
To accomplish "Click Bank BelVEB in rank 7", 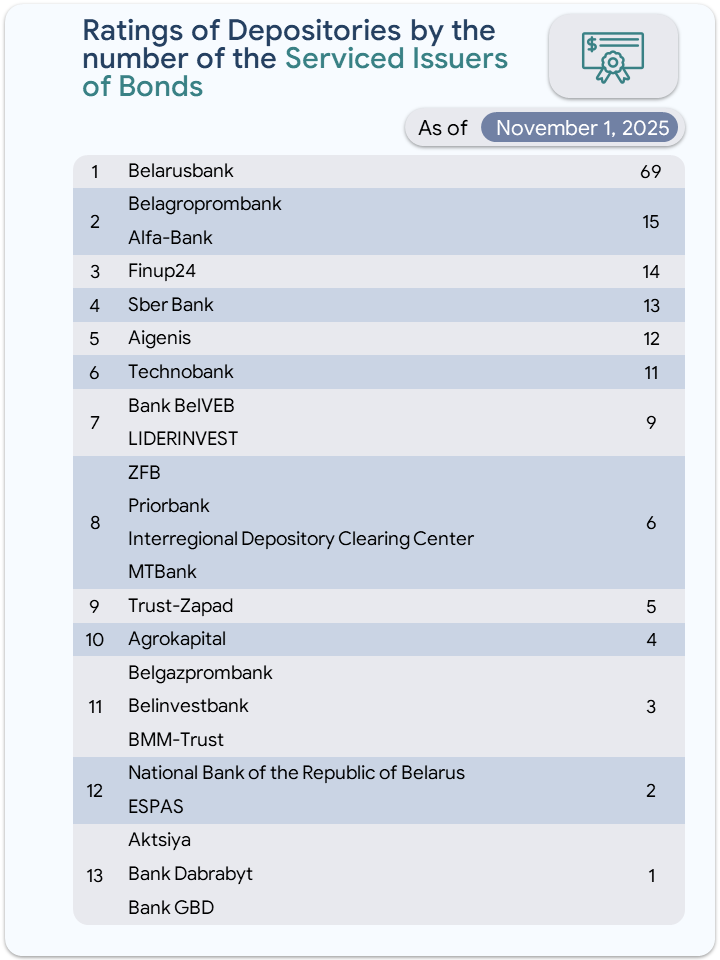I will tap(181, 406).
